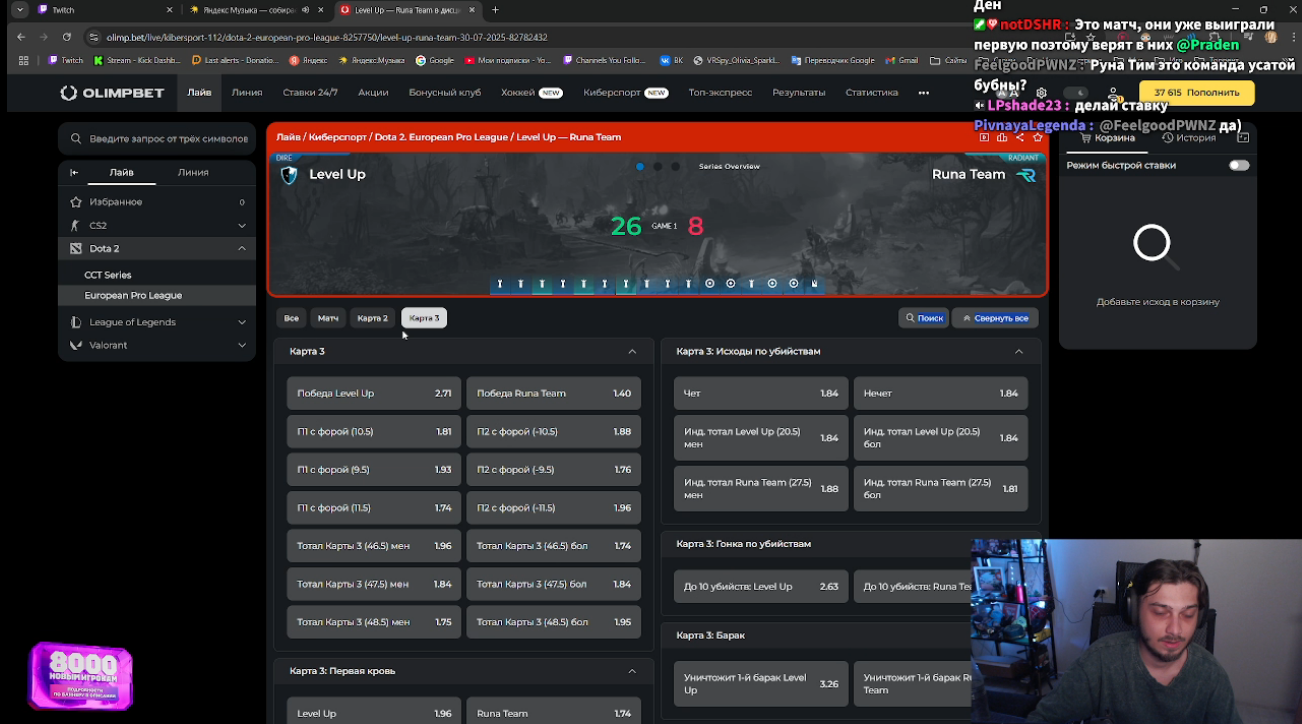This screenshot has width=1302, height=724.
Task: Bet on Победа Level Up 2.71
Action: 374,393
